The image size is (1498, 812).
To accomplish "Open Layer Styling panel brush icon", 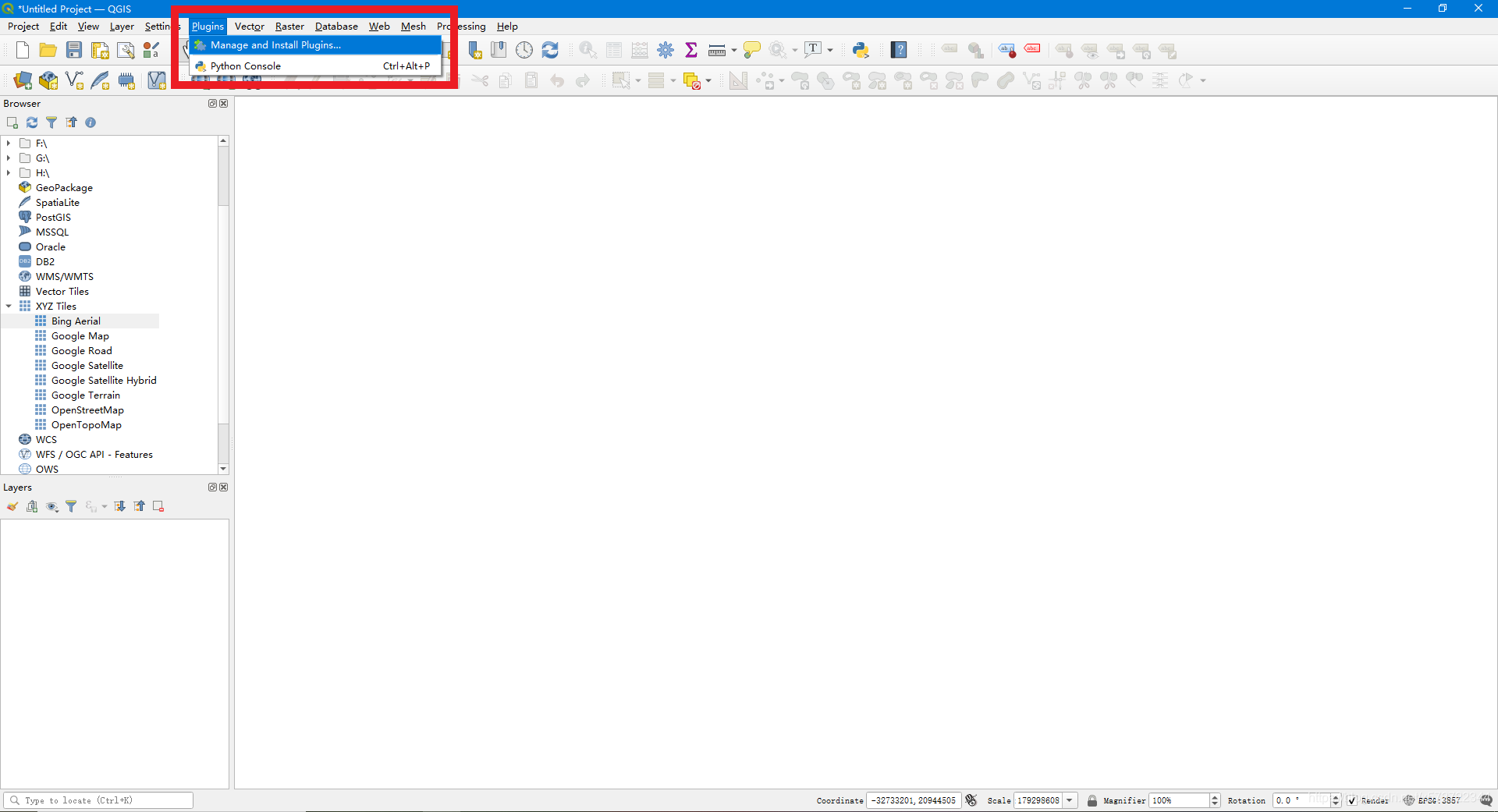I will [12, 506].
